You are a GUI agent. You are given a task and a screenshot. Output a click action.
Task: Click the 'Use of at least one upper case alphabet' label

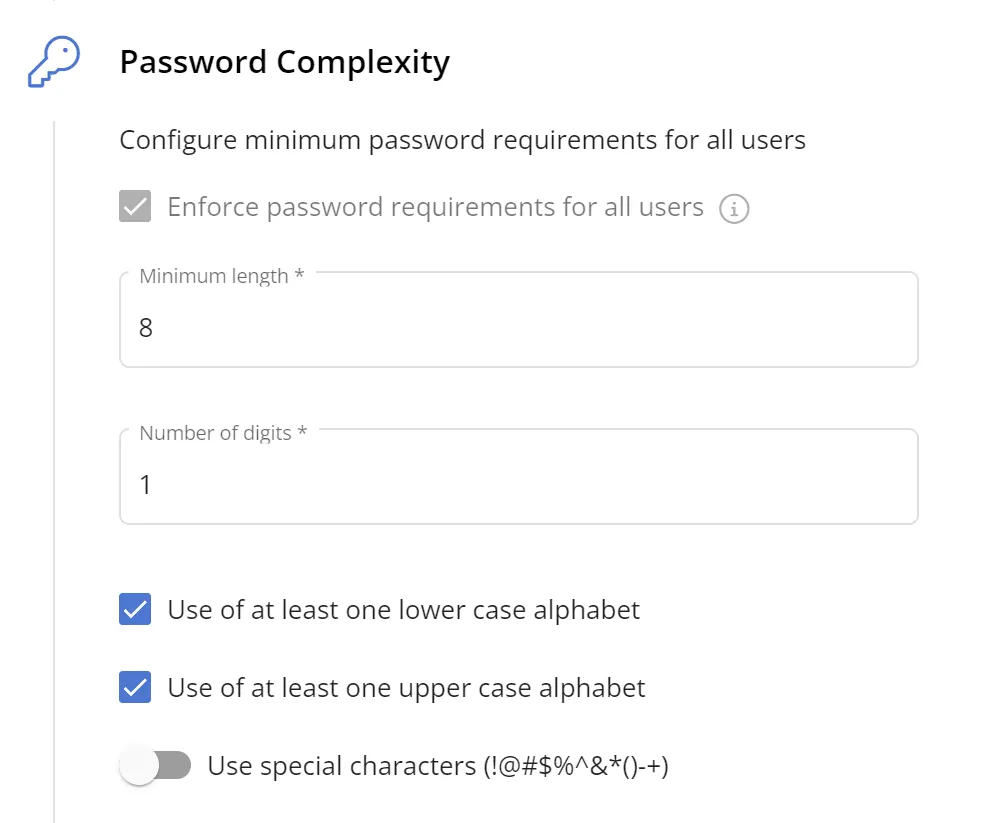point(406,688)
